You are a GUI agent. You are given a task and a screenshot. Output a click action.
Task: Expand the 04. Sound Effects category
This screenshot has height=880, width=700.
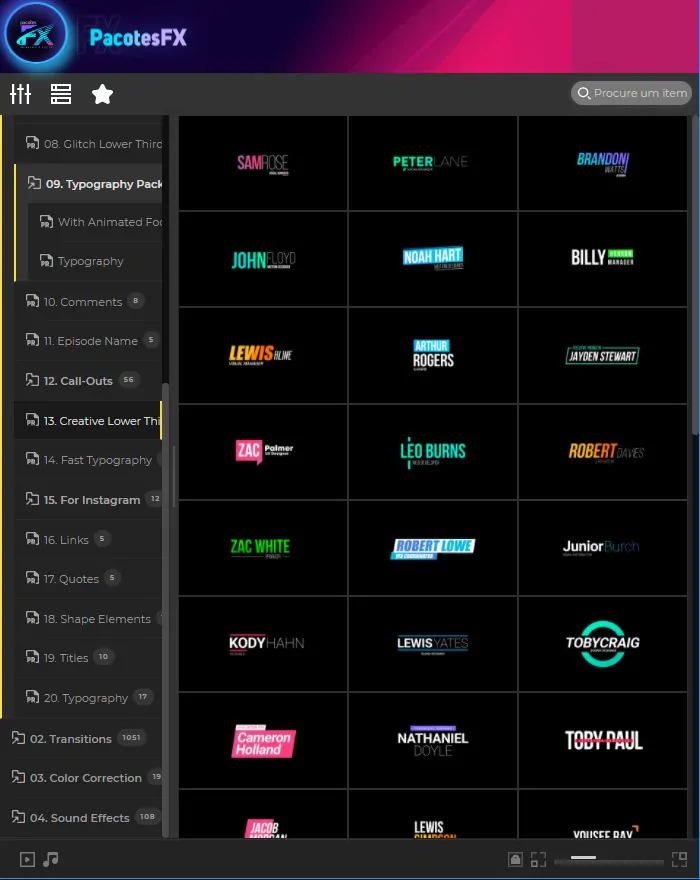[x=18, y=818]
